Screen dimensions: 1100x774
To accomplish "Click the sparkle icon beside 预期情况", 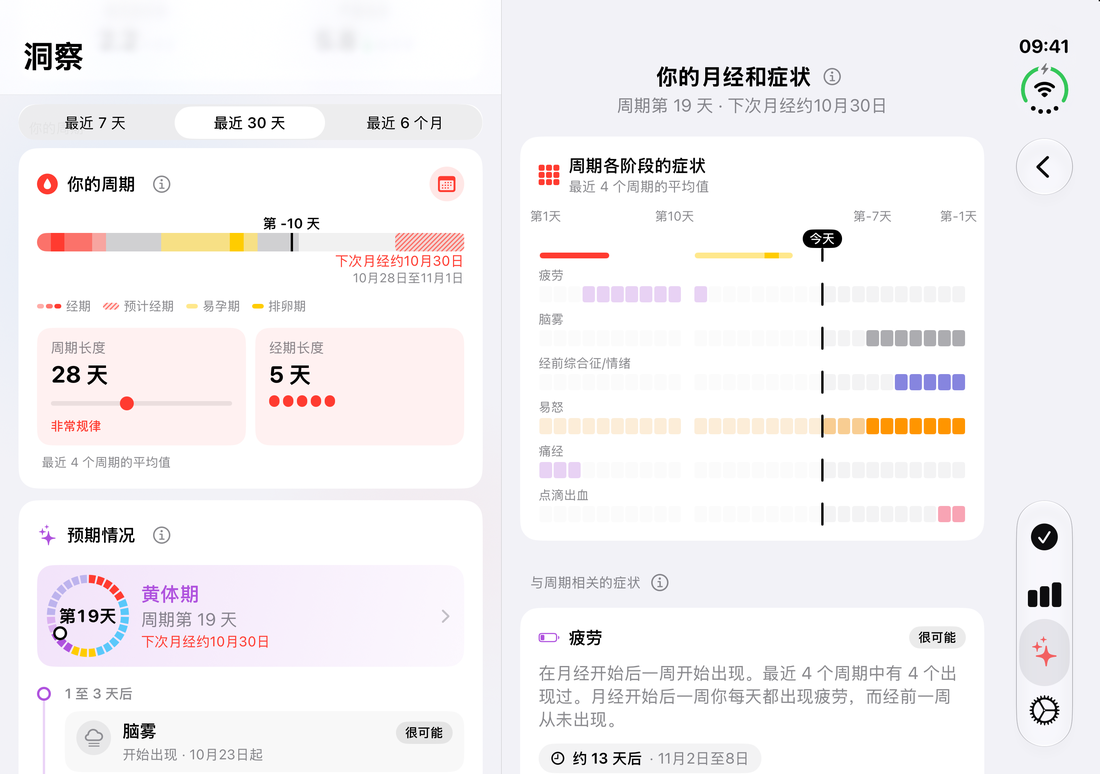I will pyautogui.click(x=47, y=535).
